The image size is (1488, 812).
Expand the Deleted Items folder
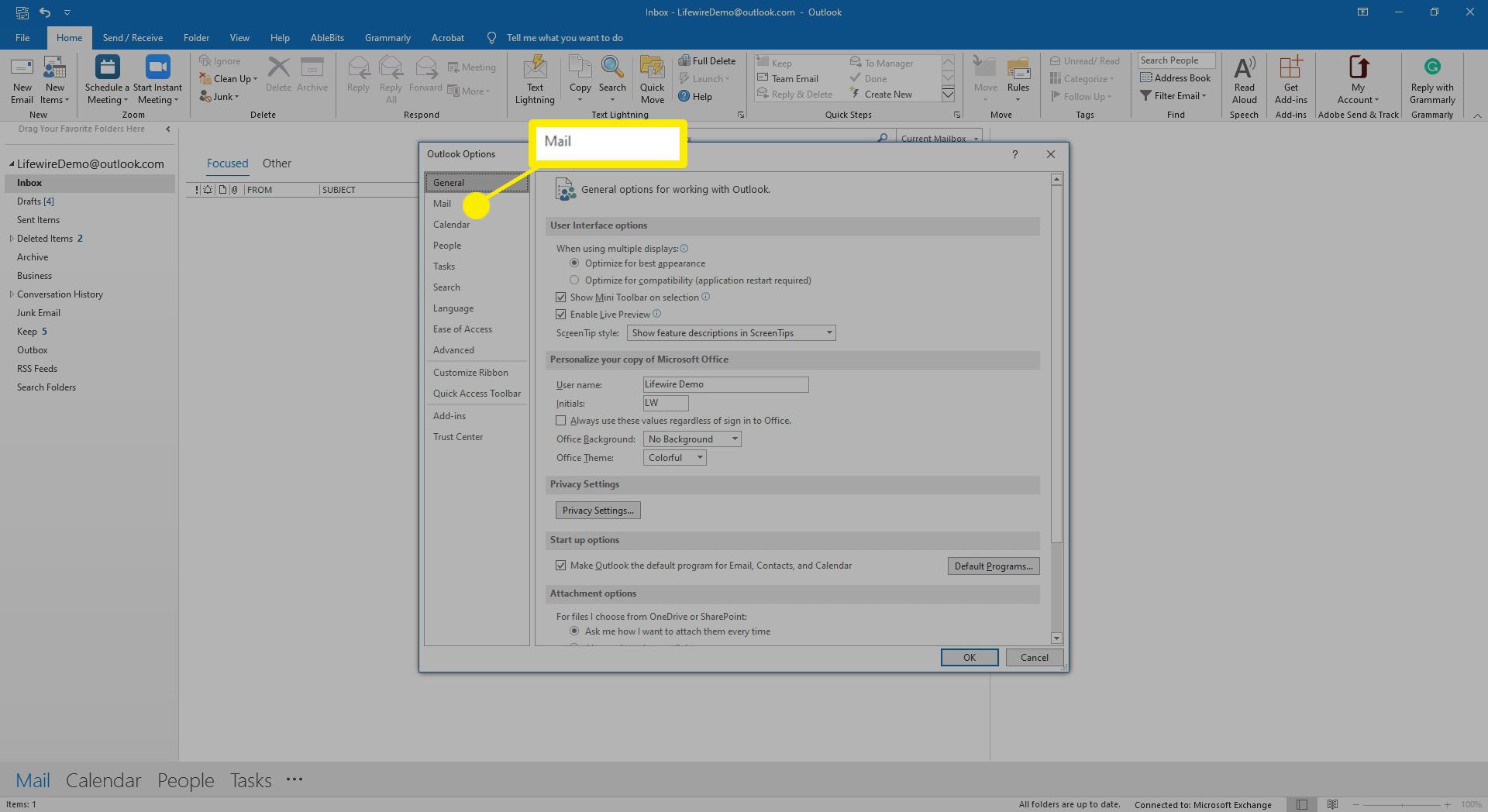[x=11, y=239]
